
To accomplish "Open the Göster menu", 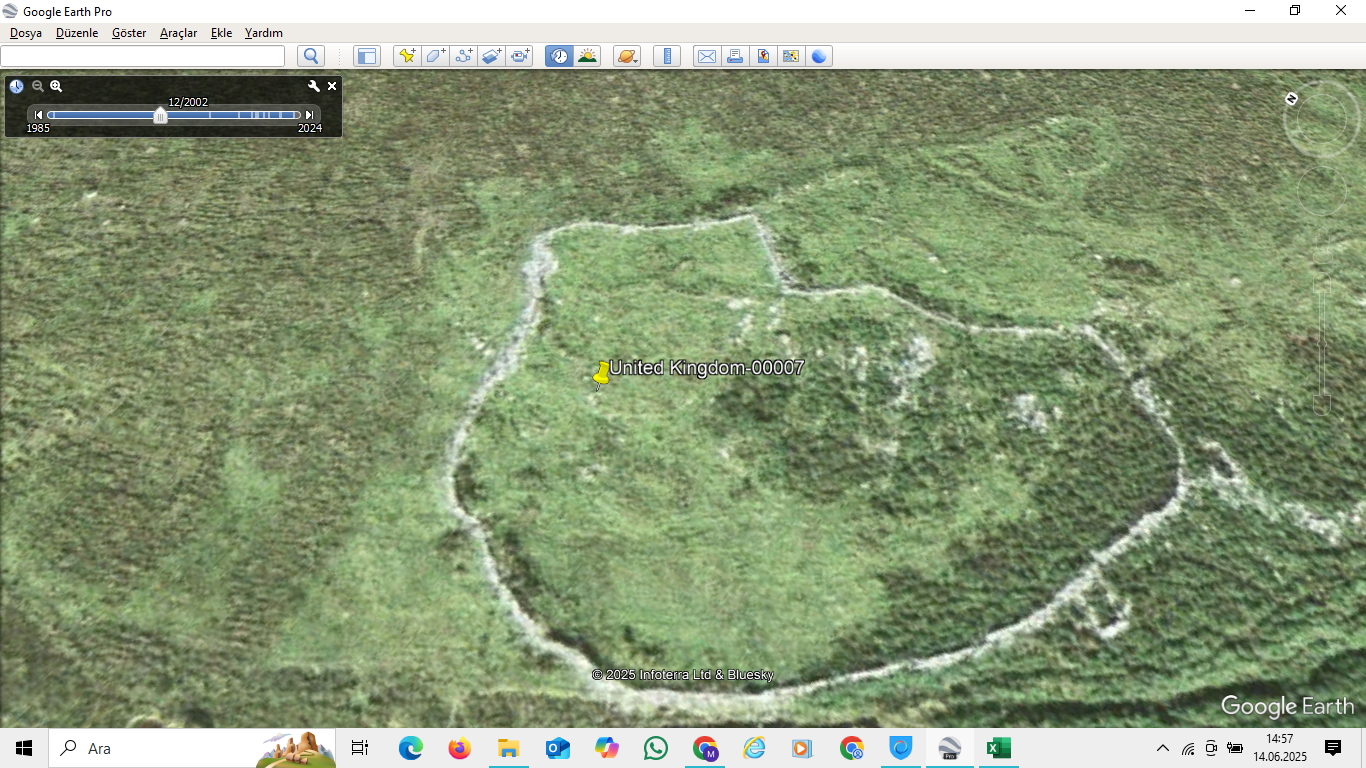I will coord(129,33).
